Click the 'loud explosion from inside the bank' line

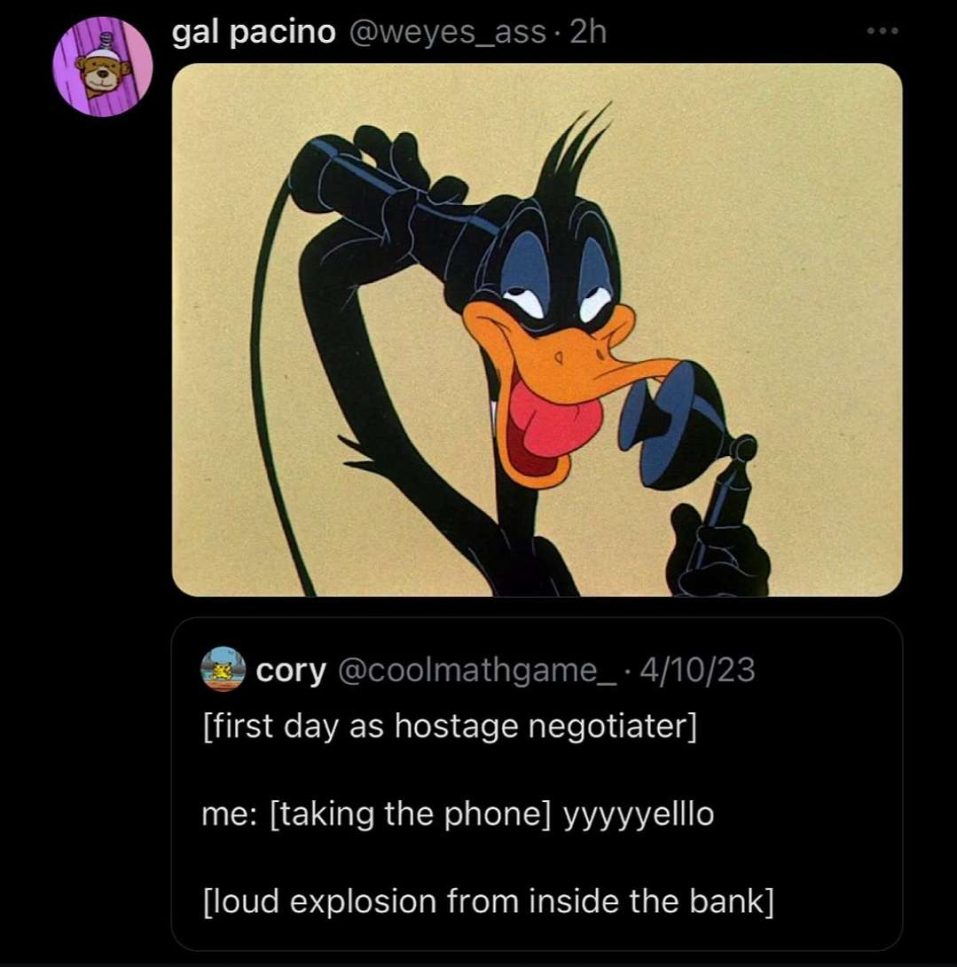pyautogui.click(x=488, y=901)
